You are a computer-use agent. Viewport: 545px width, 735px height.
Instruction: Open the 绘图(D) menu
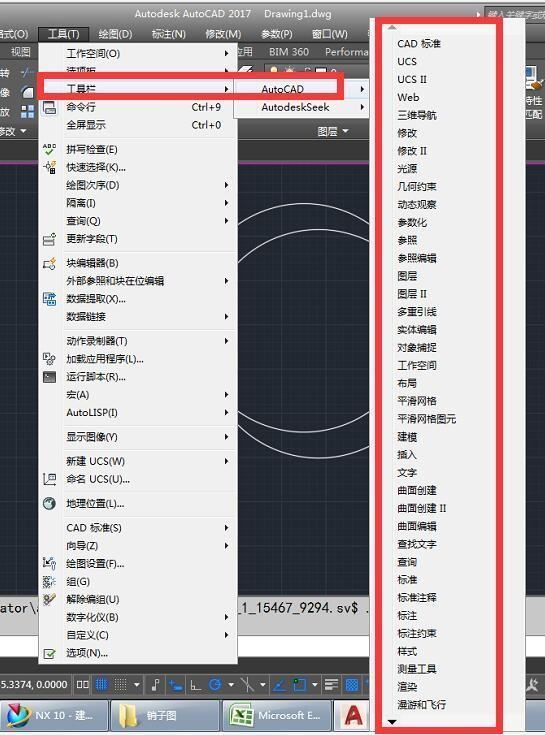click(115, 34)
